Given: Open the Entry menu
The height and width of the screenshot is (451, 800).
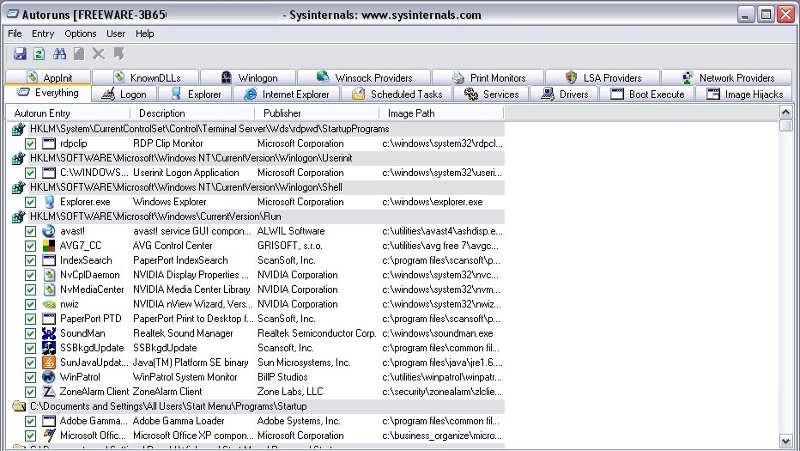Looking at the screenshot, I should click(x=43, y=34).
